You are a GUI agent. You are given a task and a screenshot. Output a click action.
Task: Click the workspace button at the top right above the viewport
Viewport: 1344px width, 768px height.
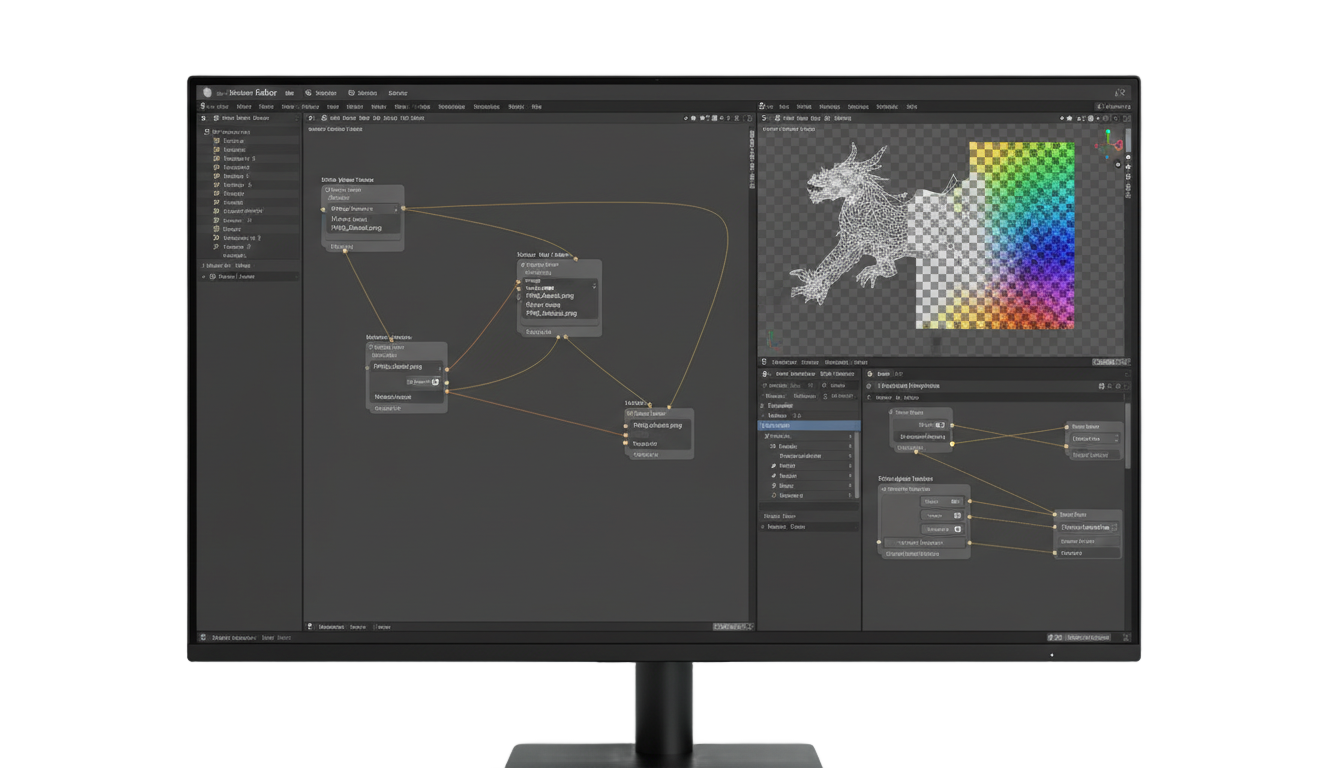1114,106
